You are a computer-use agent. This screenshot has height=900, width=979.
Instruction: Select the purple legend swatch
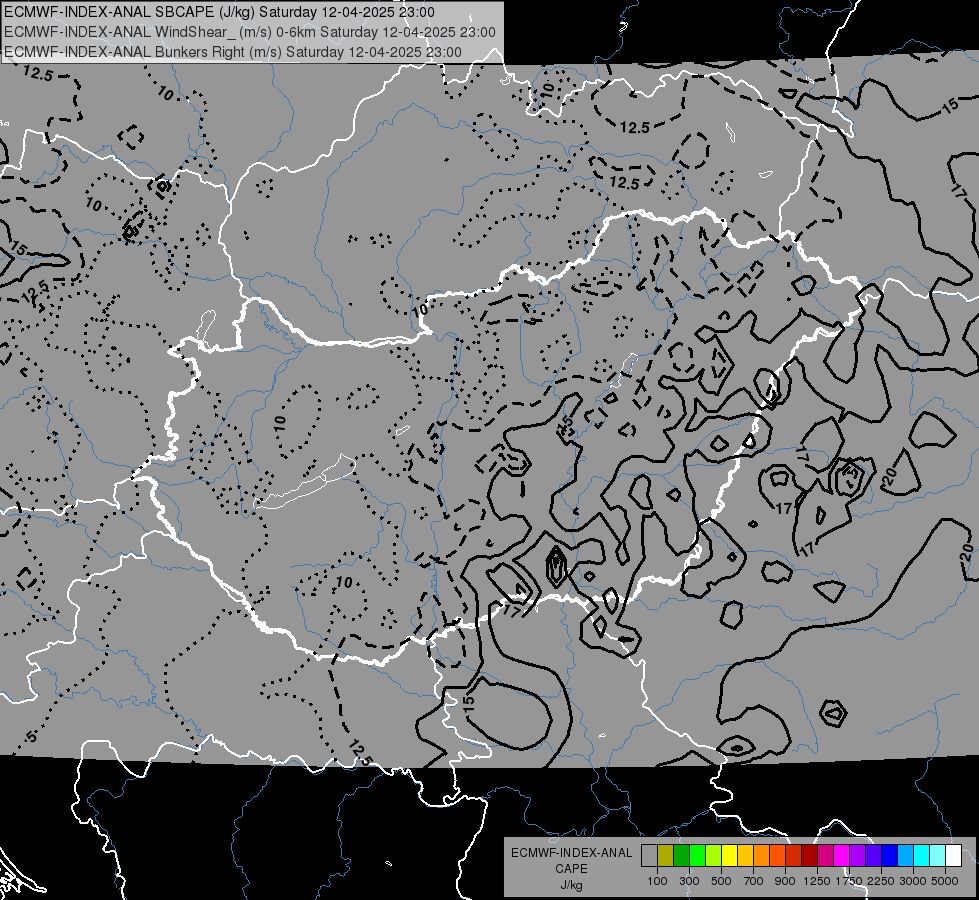(858, 856)
